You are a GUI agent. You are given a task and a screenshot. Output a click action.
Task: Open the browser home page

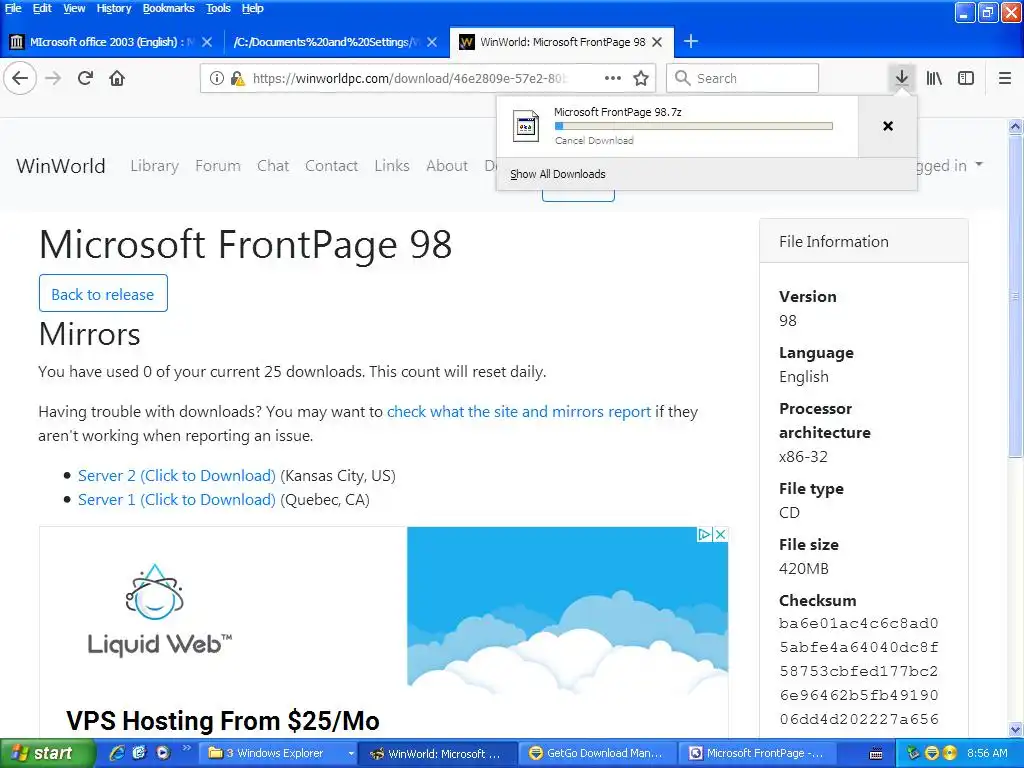click(117, 78)
